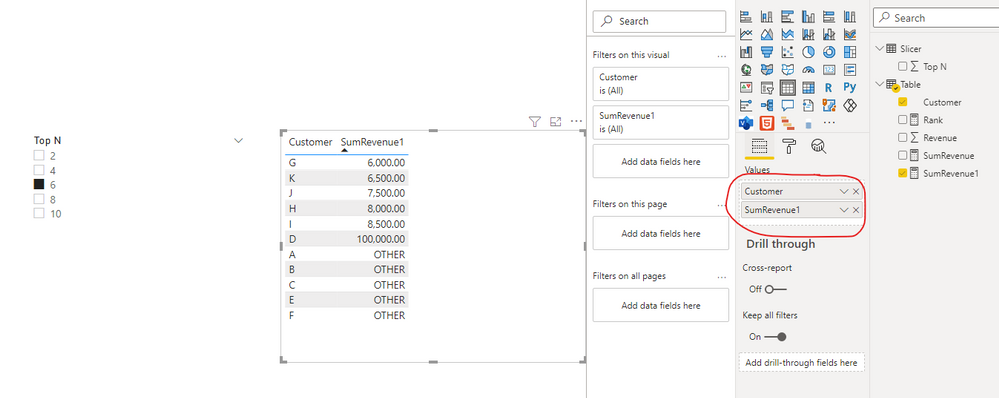Open the Top N slicer dropdown chevron
999x398 pixels.
[239, 141]
